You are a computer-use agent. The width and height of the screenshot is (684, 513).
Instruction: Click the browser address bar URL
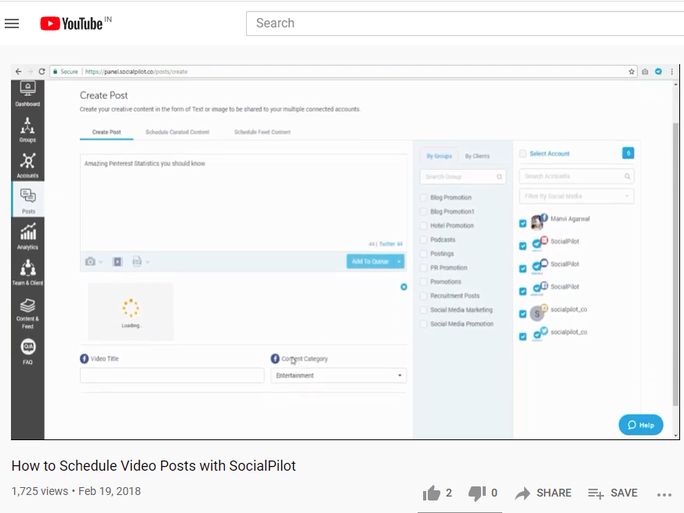136,72
